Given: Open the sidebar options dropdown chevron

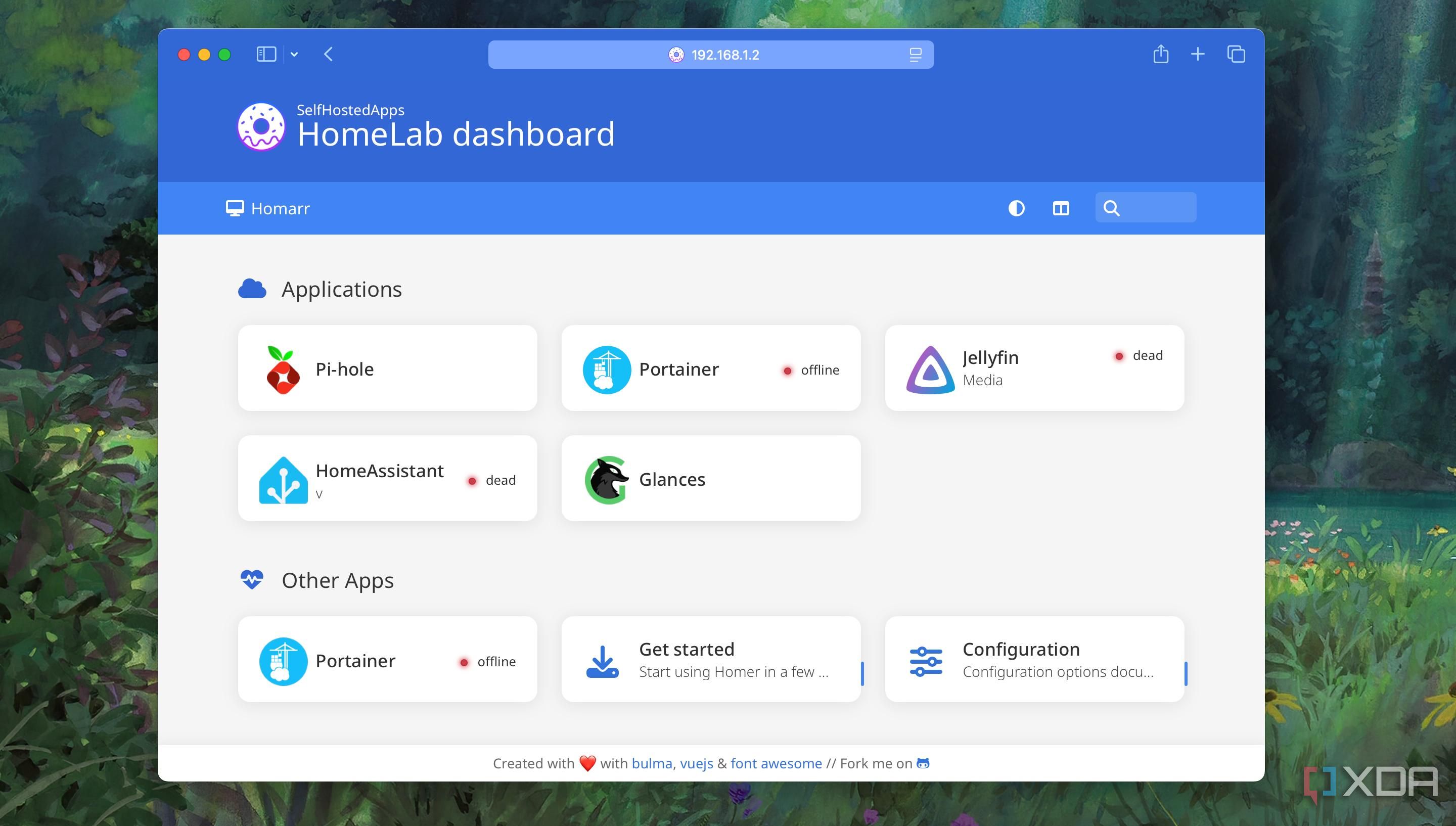Looking at the screenshot, I should (294, 55).
